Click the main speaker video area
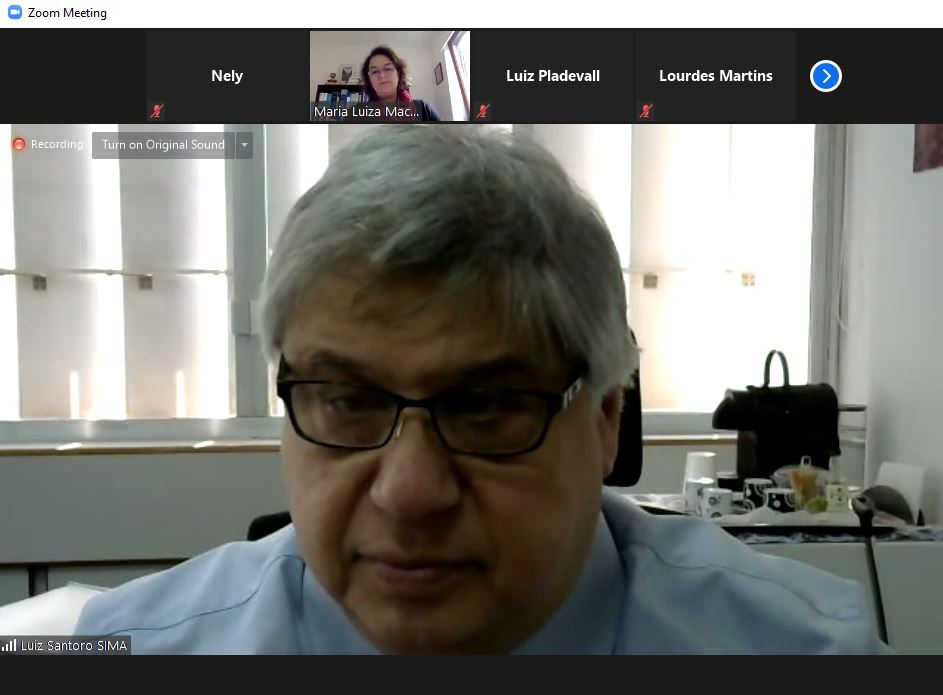This screenshot has height=695, width=943. click(x=470, y=400)
